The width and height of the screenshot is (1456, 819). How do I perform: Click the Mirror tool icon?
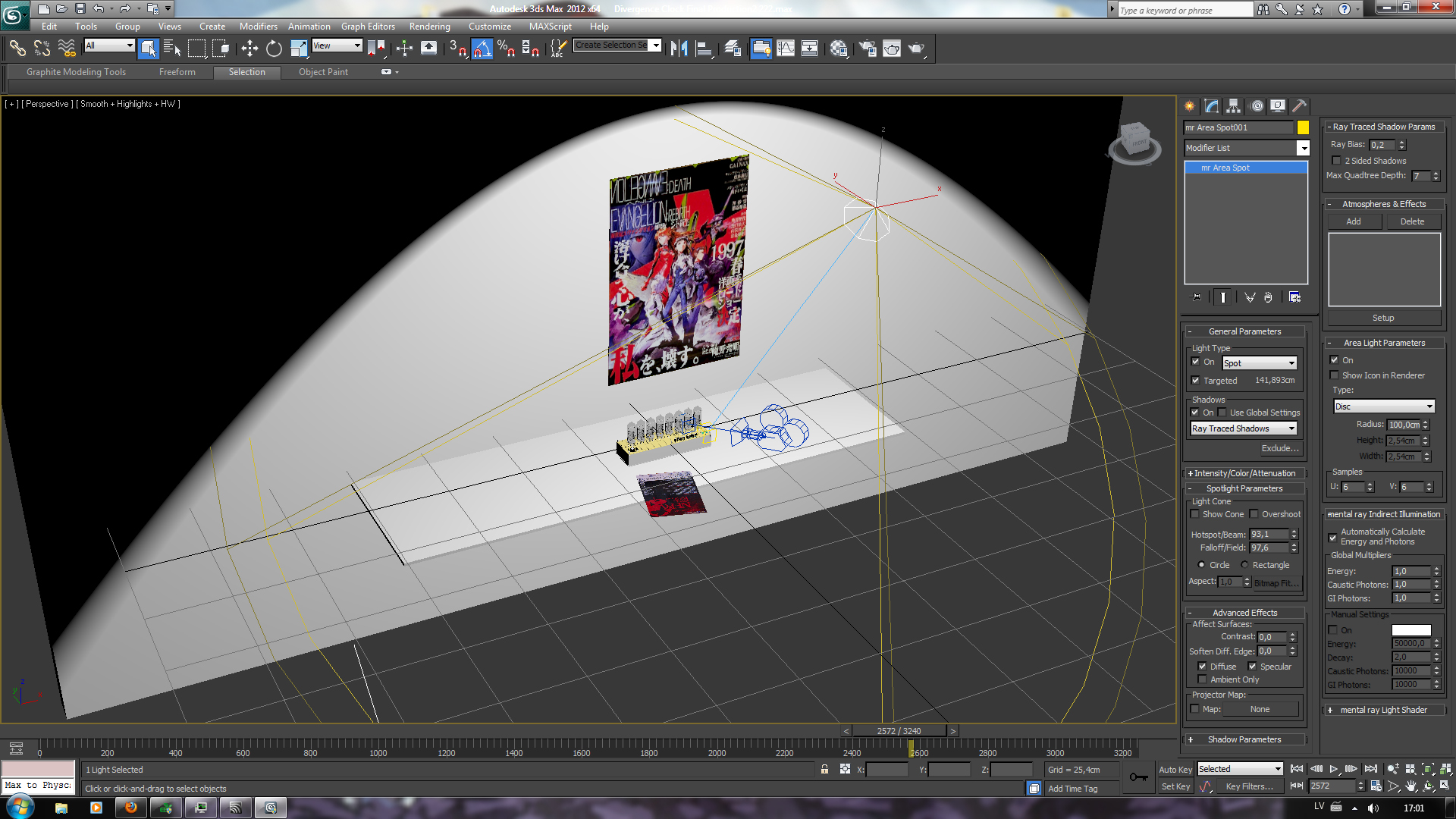point(679,49)
